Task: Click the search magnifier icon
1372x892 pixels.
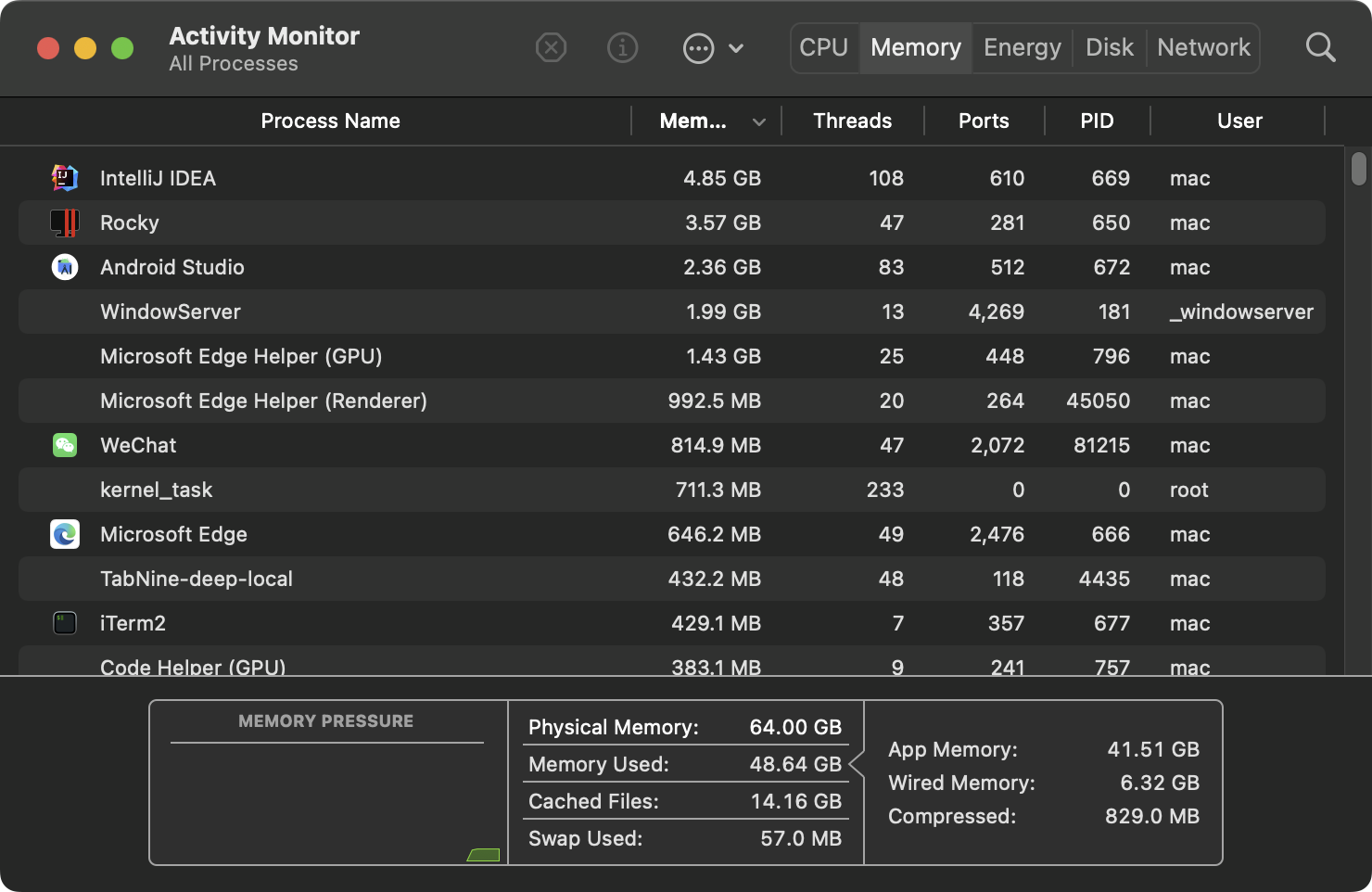Action: (1320, 47)
